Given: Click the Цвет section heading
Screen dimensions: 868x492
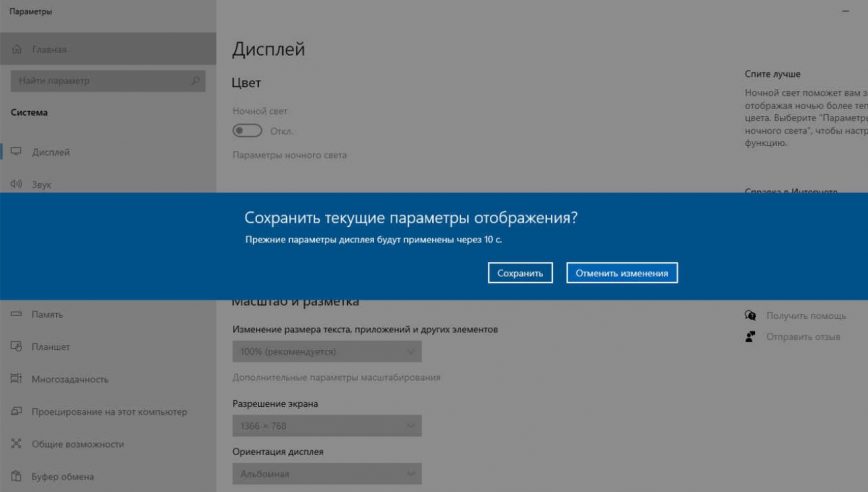Looking at the screenshot, I should coord(246,83).
